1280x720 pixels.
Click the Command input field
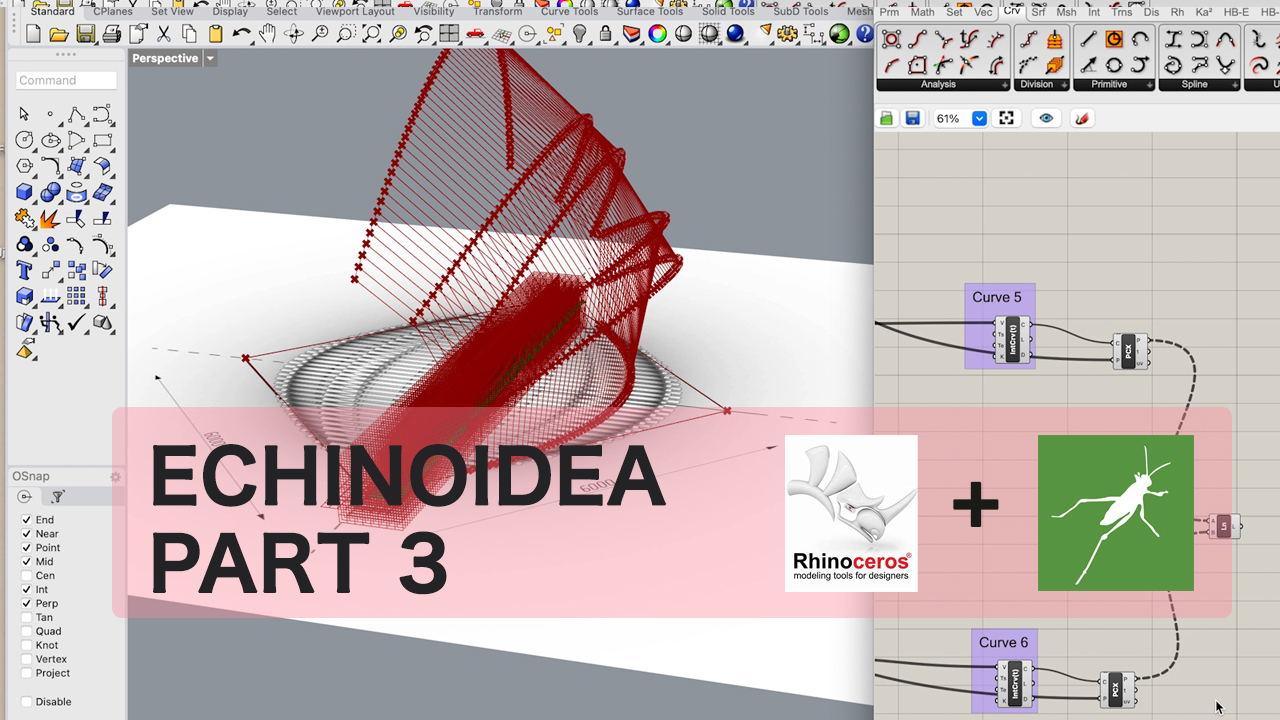[x=66, y=80]
